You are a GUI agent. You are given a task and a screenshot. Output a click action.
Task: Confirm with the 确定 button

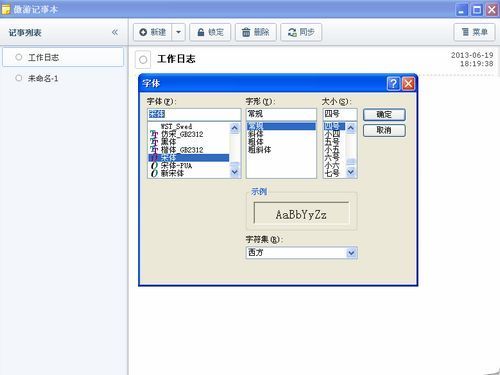click(x=384, y=115)
